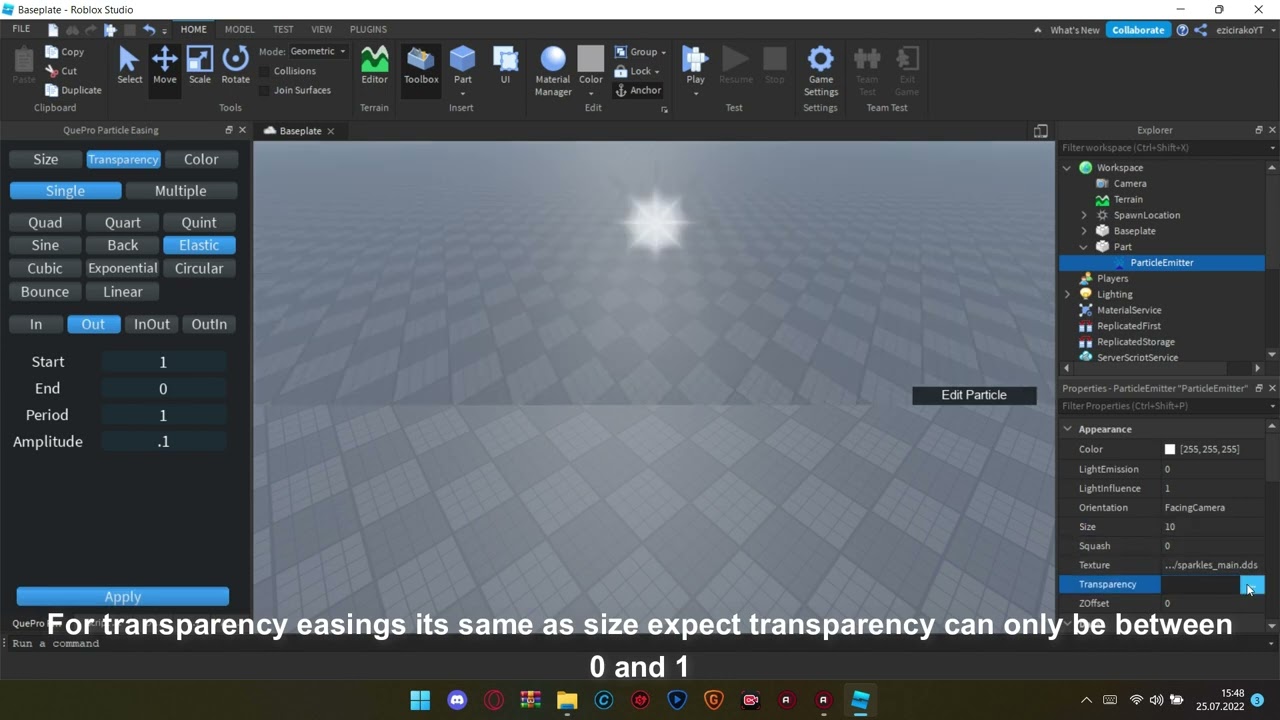This screenshot has width=1280, height=720.
Task: Enable the Collisions checkbox
Action: coord(264,71)
